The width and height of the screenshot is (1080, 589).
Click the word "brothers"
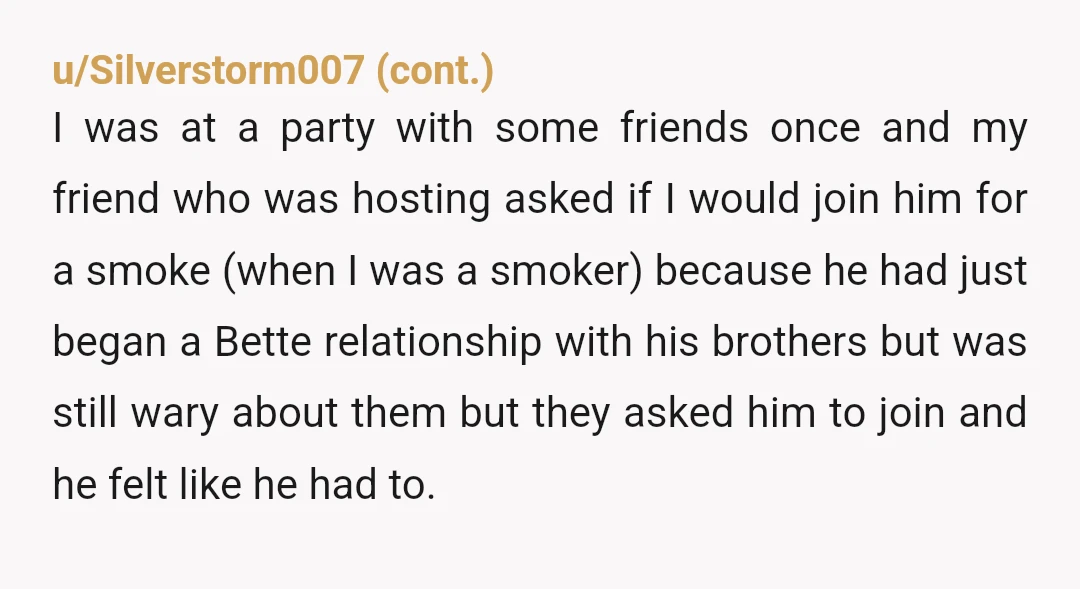[789, 342]
